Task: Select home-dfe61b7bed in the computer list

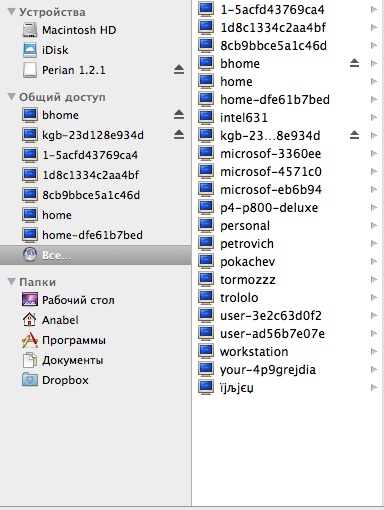Action: tap(275, 99)
